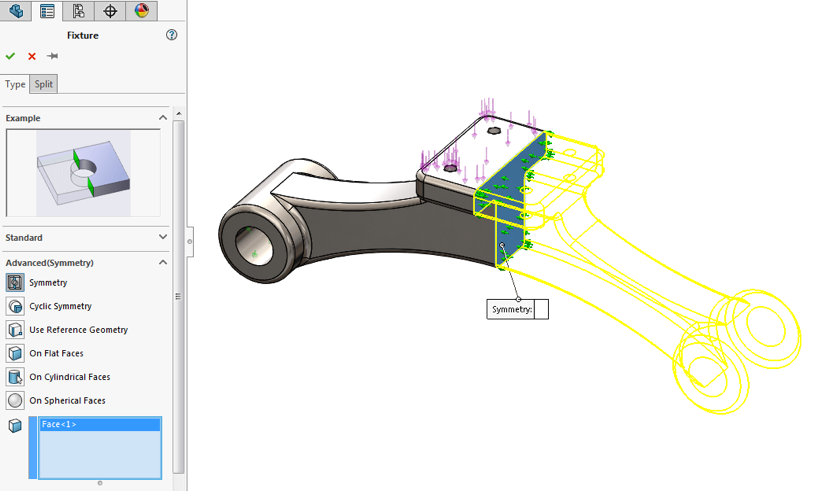Expand the Standard fixtures section

click(x=163, y=238)
